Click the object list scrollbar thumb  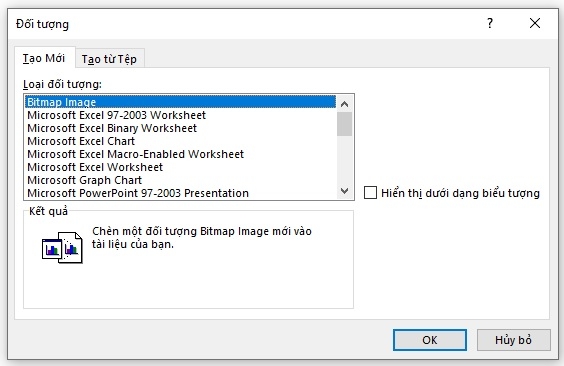(x=345, y=124)
